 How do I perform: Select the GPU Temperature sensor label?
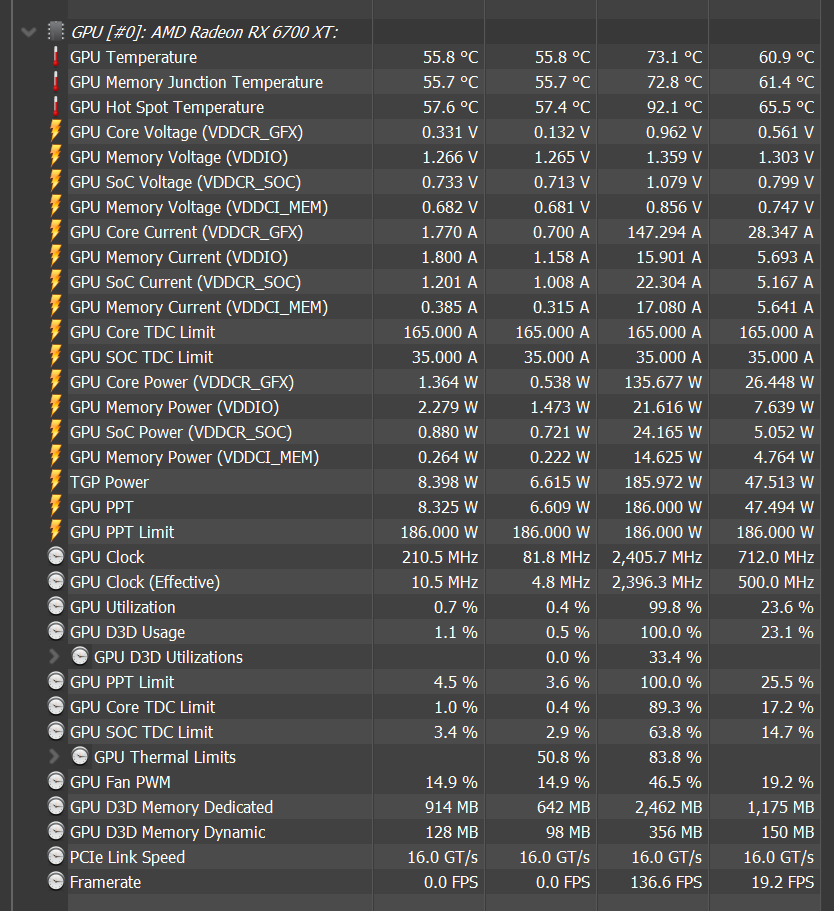click(134, 58)
